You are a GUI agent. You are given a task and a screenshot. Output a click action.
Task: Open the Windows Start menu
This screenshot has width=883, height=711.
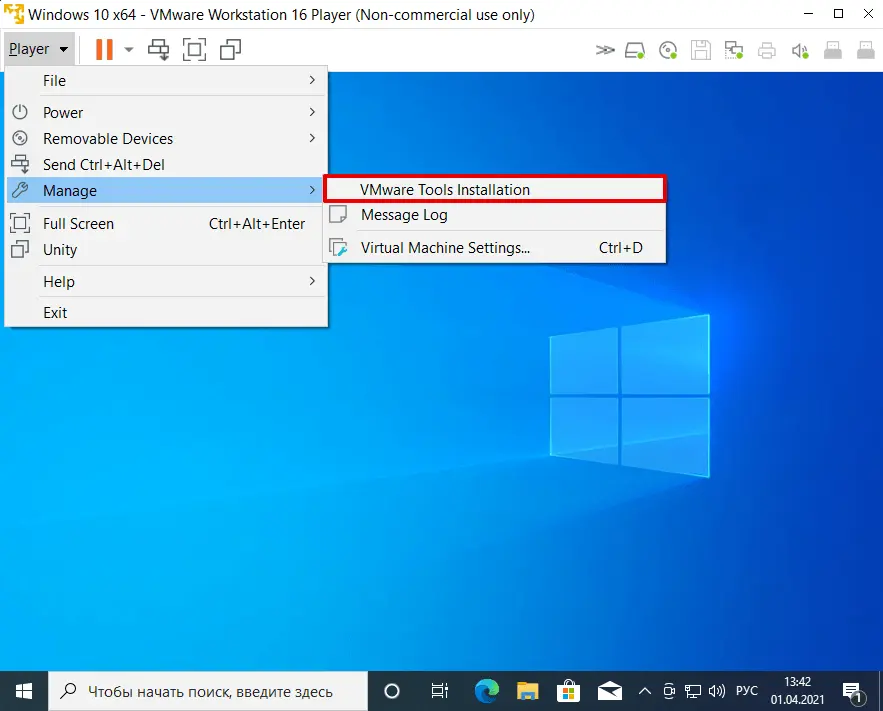[24, 691]
